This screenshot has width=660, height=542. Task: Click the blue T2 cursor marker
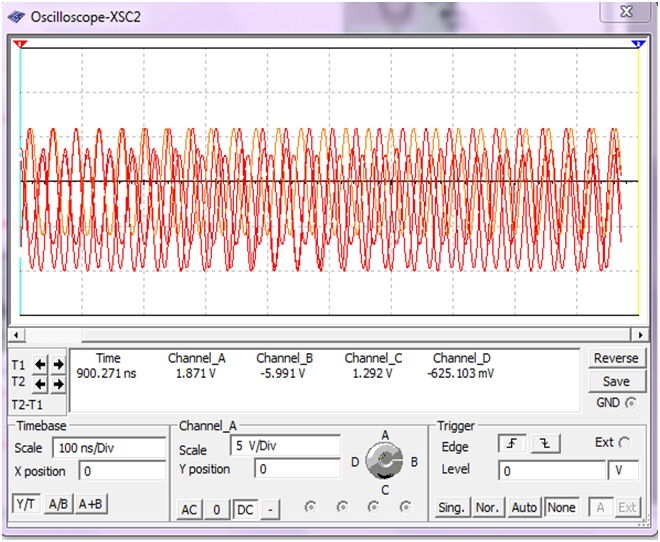pyautogui.click(x=638, y=44)
